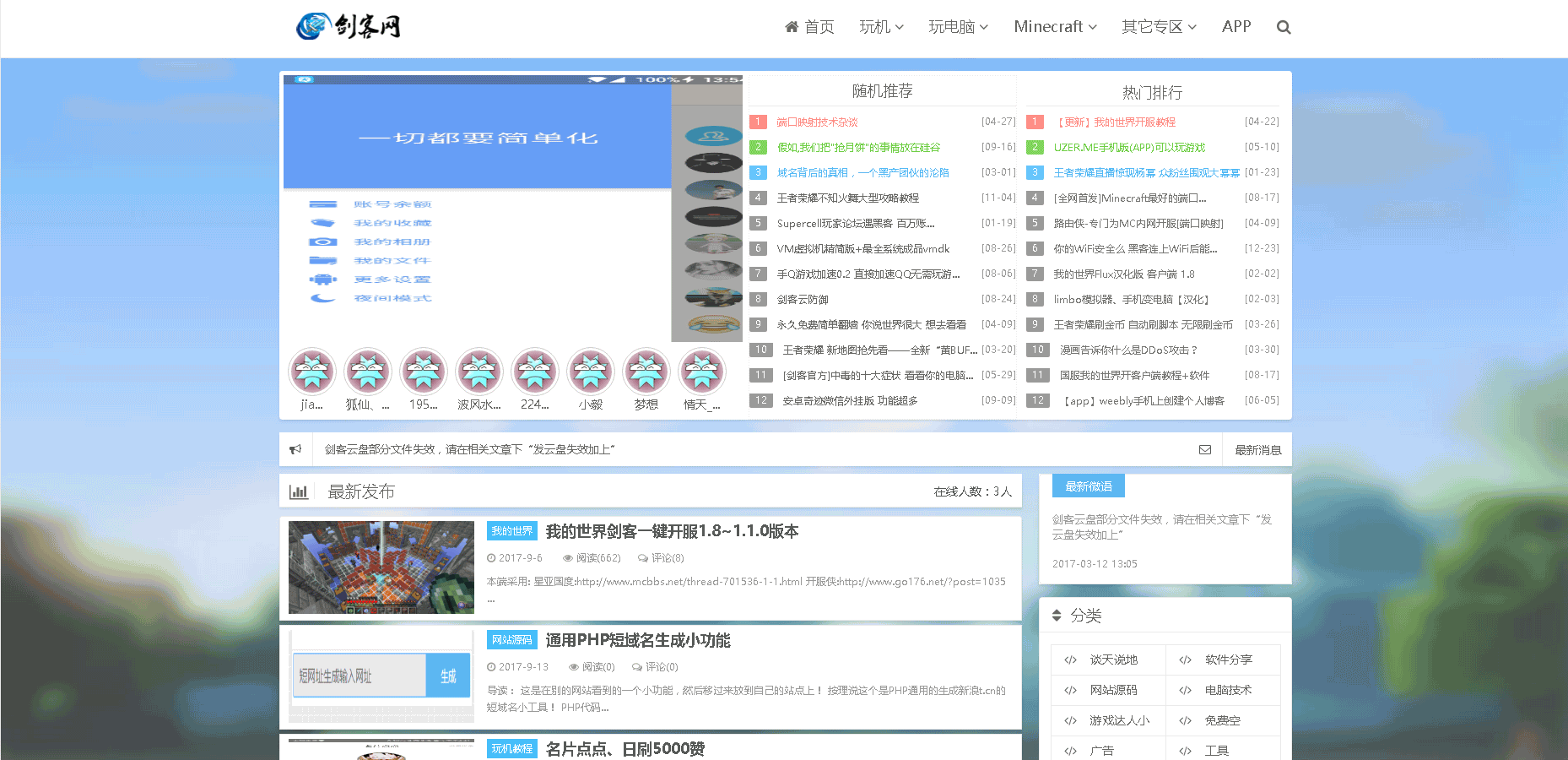The width and height of the screenshot is (1568, 760).
Task: Click the avatar of user 224...
Action: pos(535,371)
